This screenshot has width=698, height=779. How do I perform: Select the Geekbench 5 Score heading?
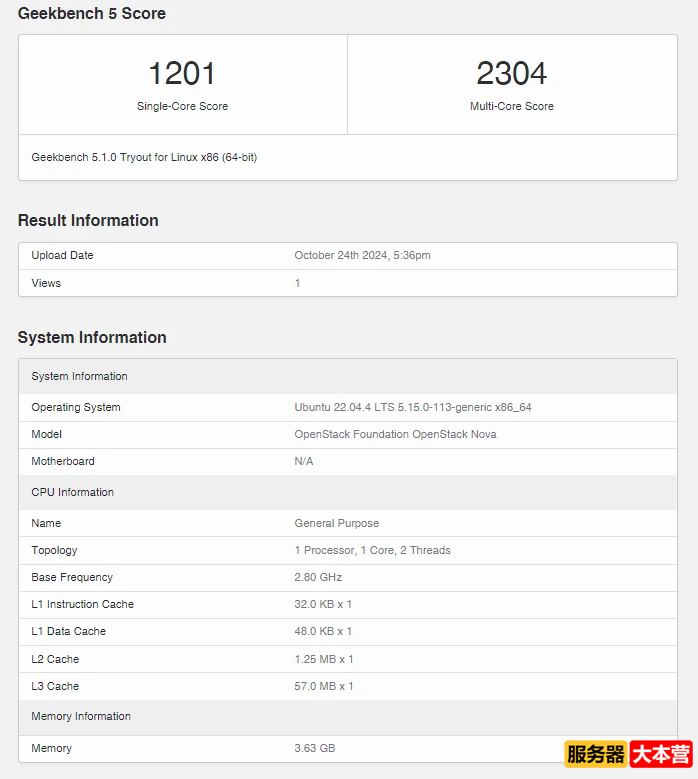coord(92,14)
